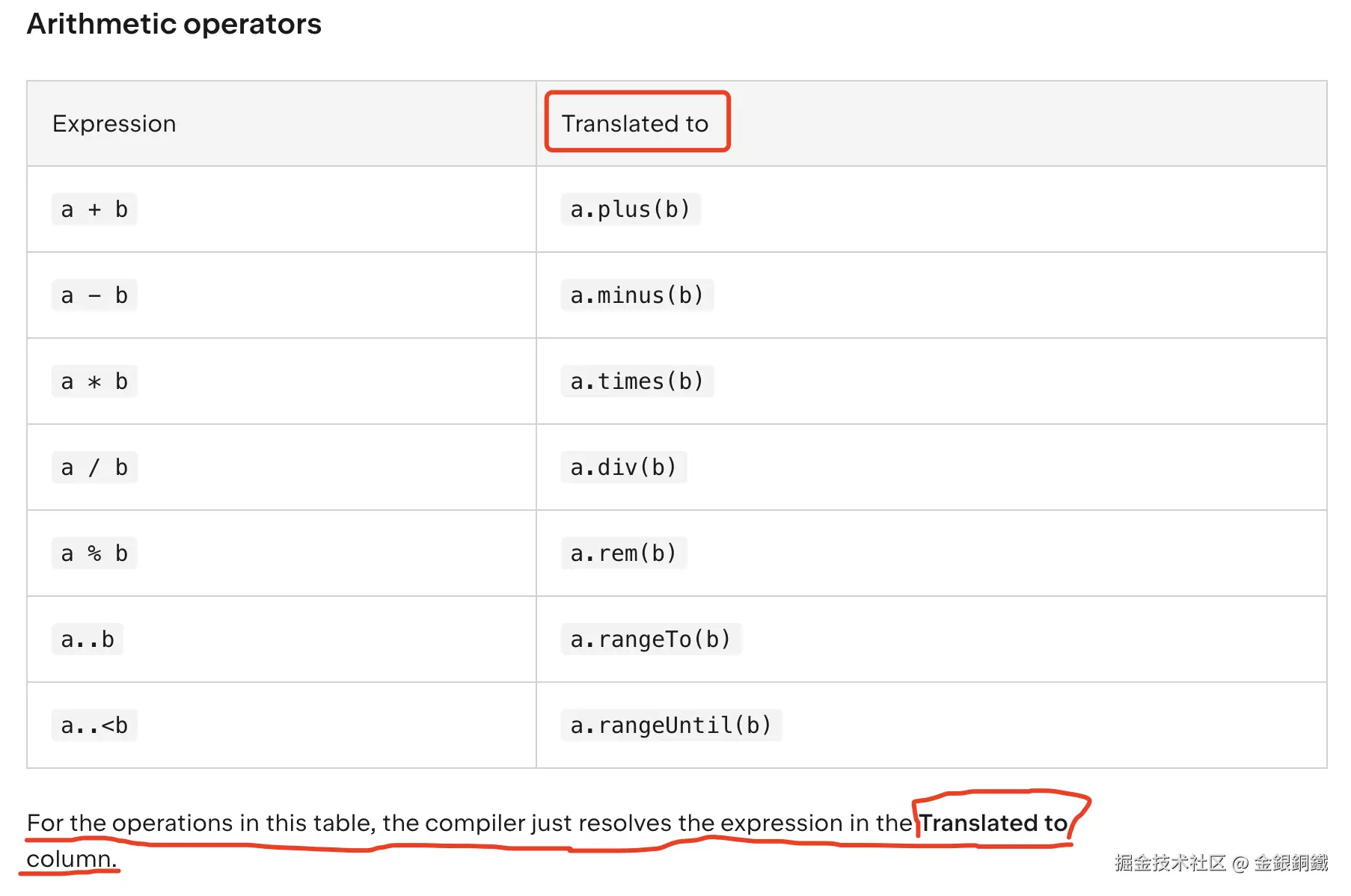The image size is (1351, 896).
Task: Click the bold Translated to text in paragraph
Action: click(993, 823)
